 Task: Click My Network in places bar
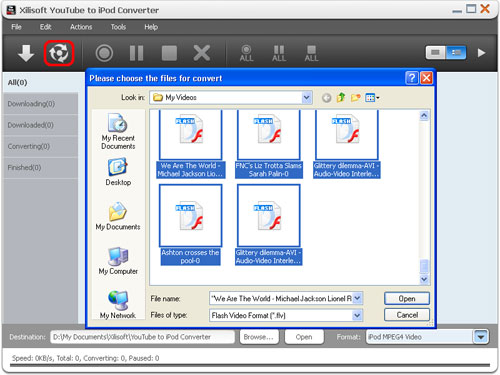tap(118, 305)
